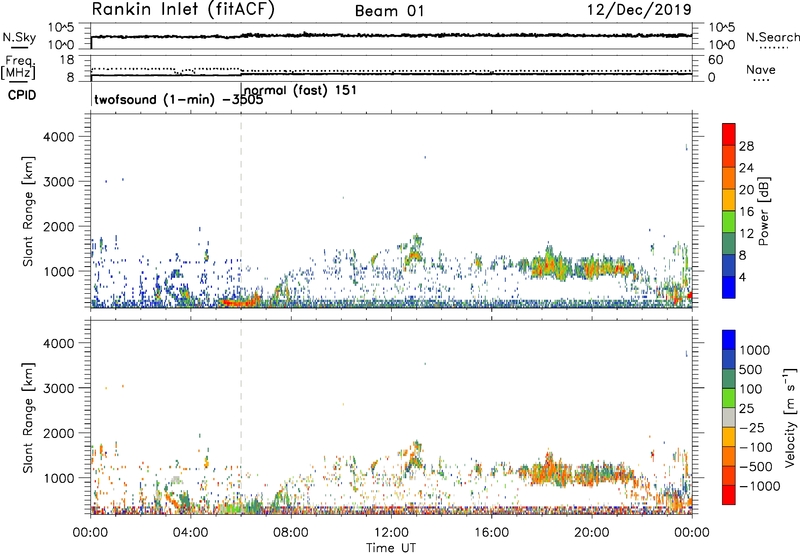Click the date '12/Dec/2019'
This screenshot has height=554, width=800.
click(639, 10)
